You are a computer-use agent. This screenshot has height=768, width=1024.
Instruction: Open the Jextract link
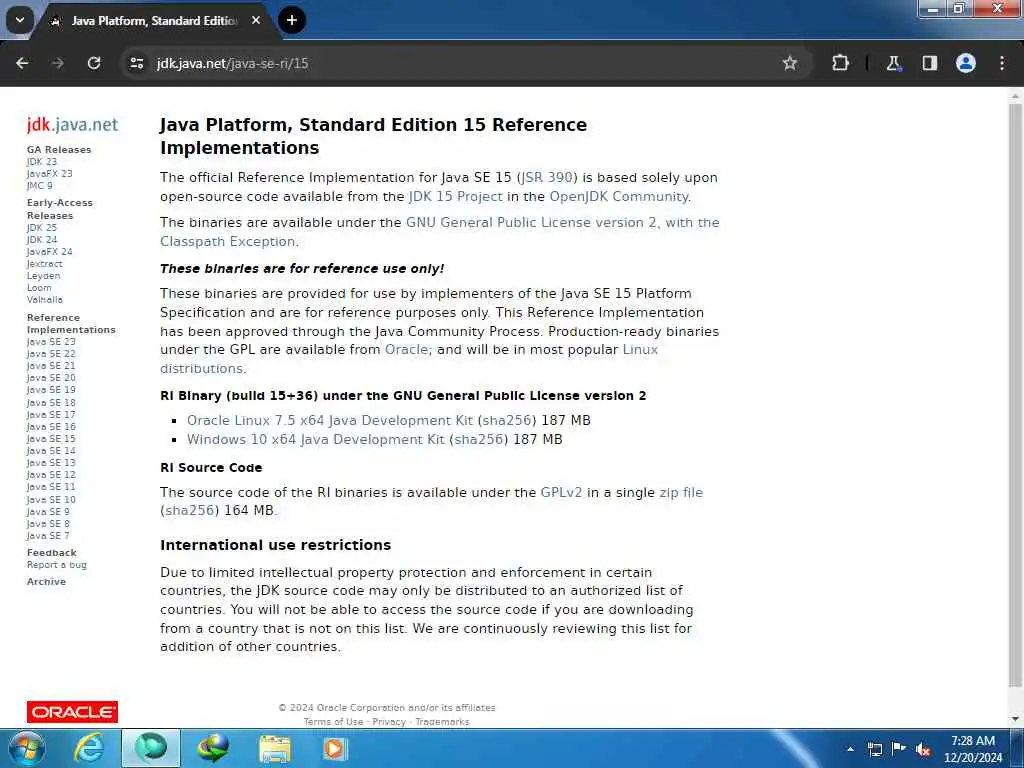click(44, 264)
